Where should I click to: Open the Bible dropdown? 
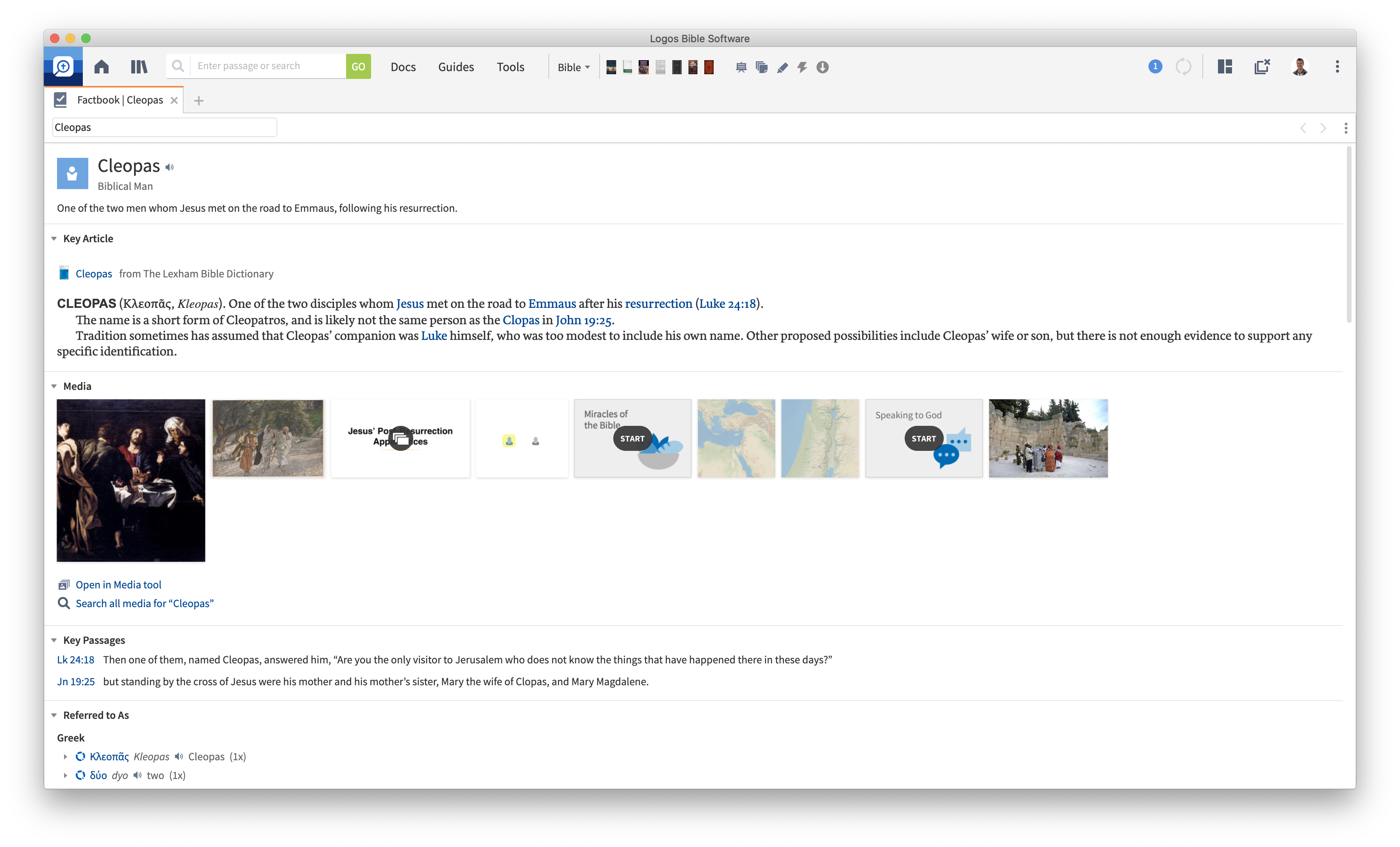coord(573,68)
